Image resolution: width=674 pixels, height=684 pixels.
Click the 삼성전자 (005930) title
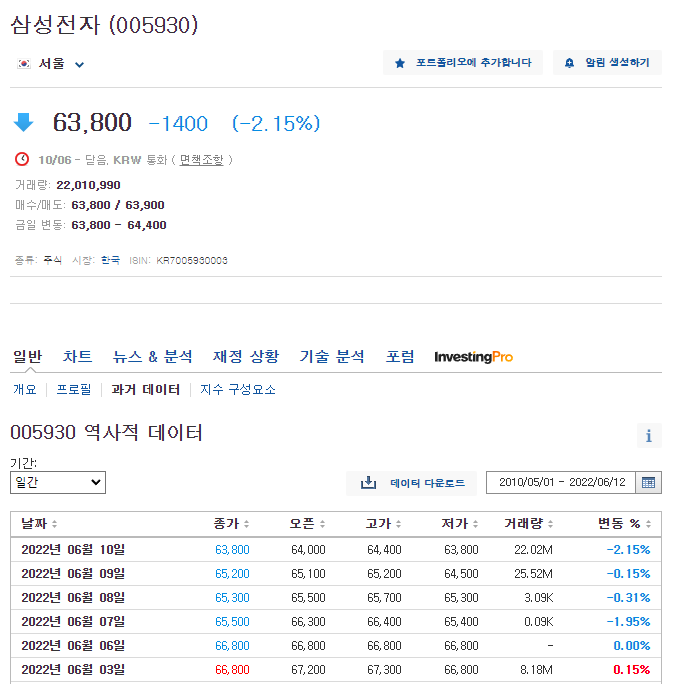click(x=104, y=25)
